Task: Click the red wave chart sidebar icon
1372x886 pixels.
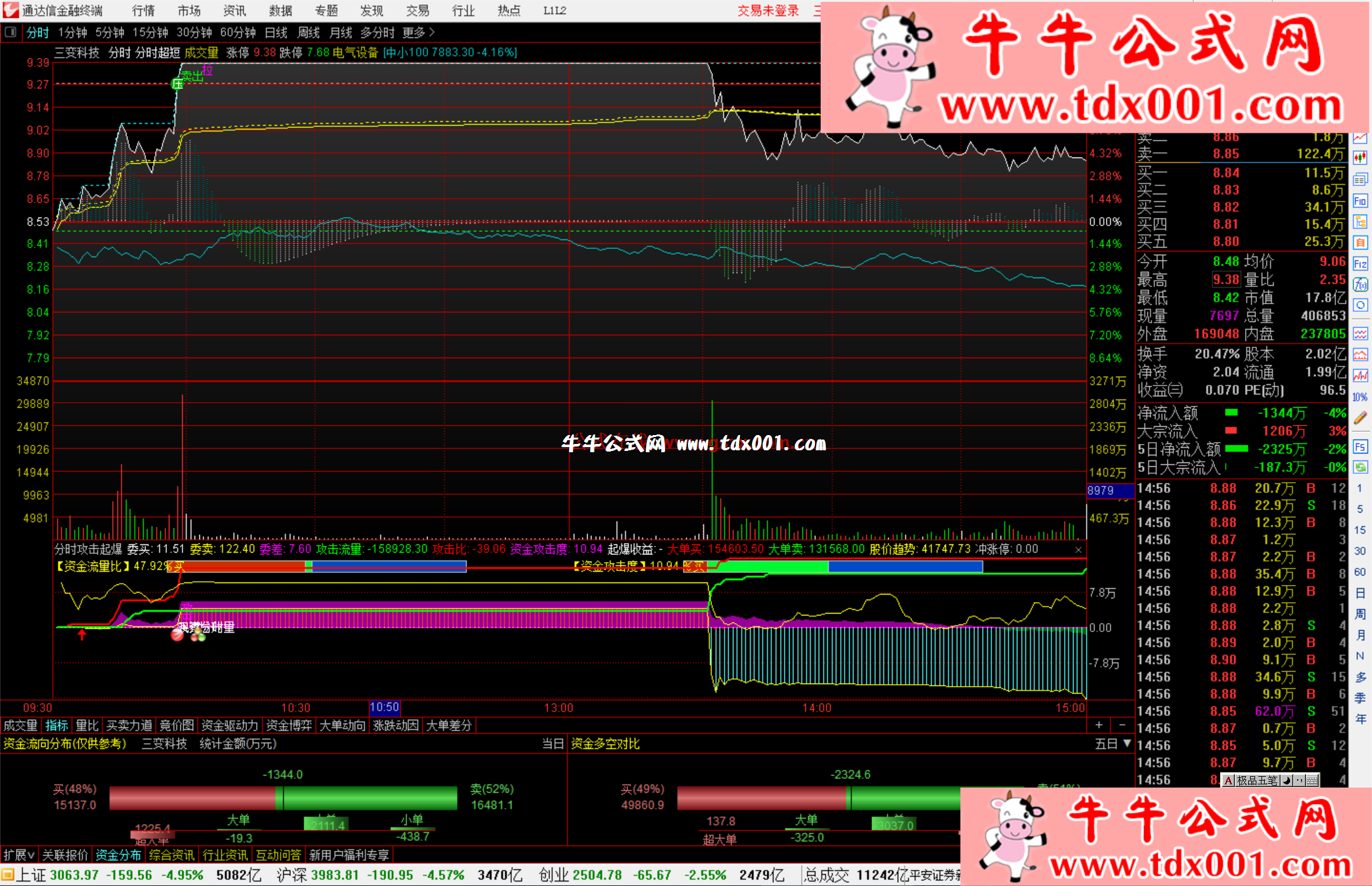Action: (1360, 375)
